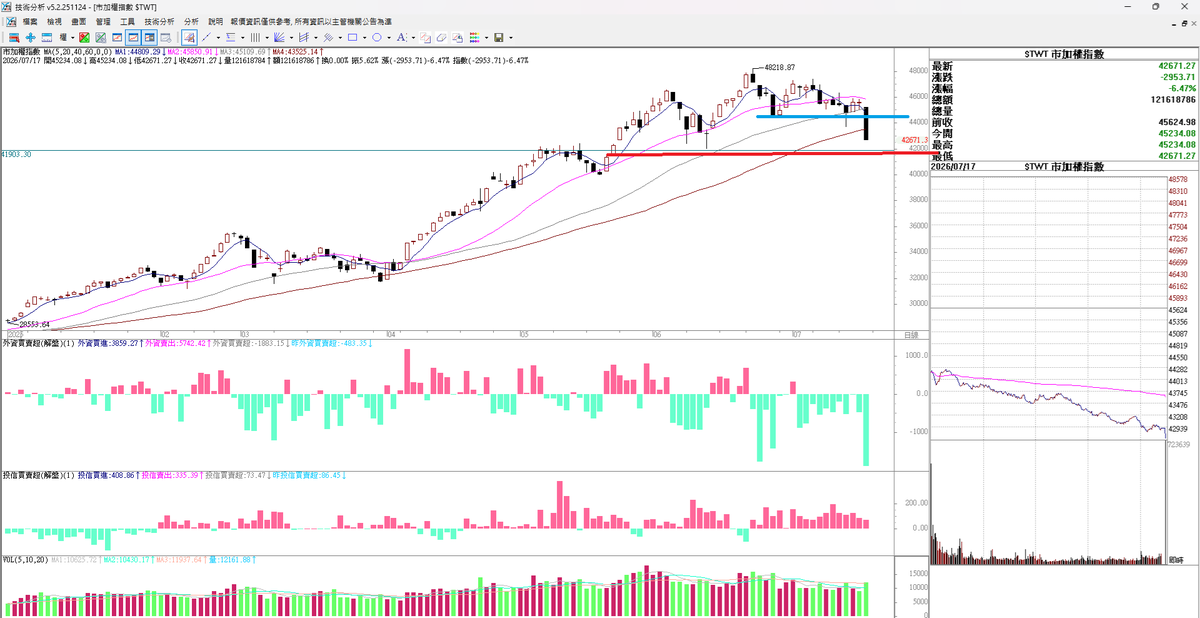Click the blue ruler scale toolbar icon
The height and width of the screenshot is (618, 1200).
47,37
